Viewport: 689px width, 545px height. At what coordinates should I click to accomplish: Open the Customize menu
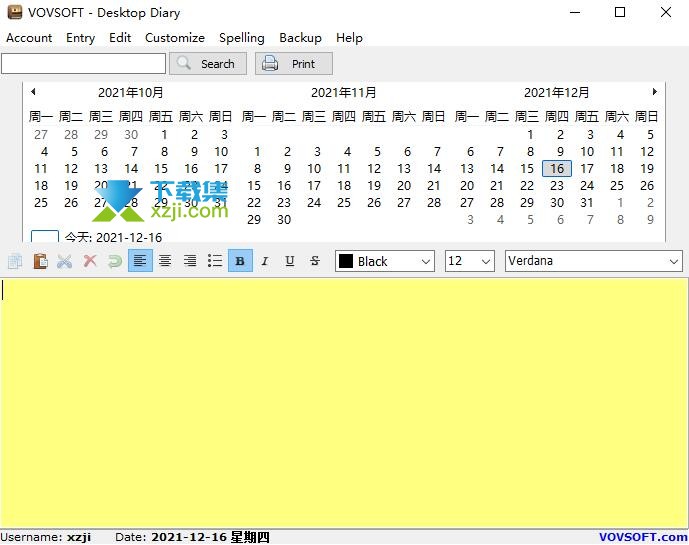[175, 38]
